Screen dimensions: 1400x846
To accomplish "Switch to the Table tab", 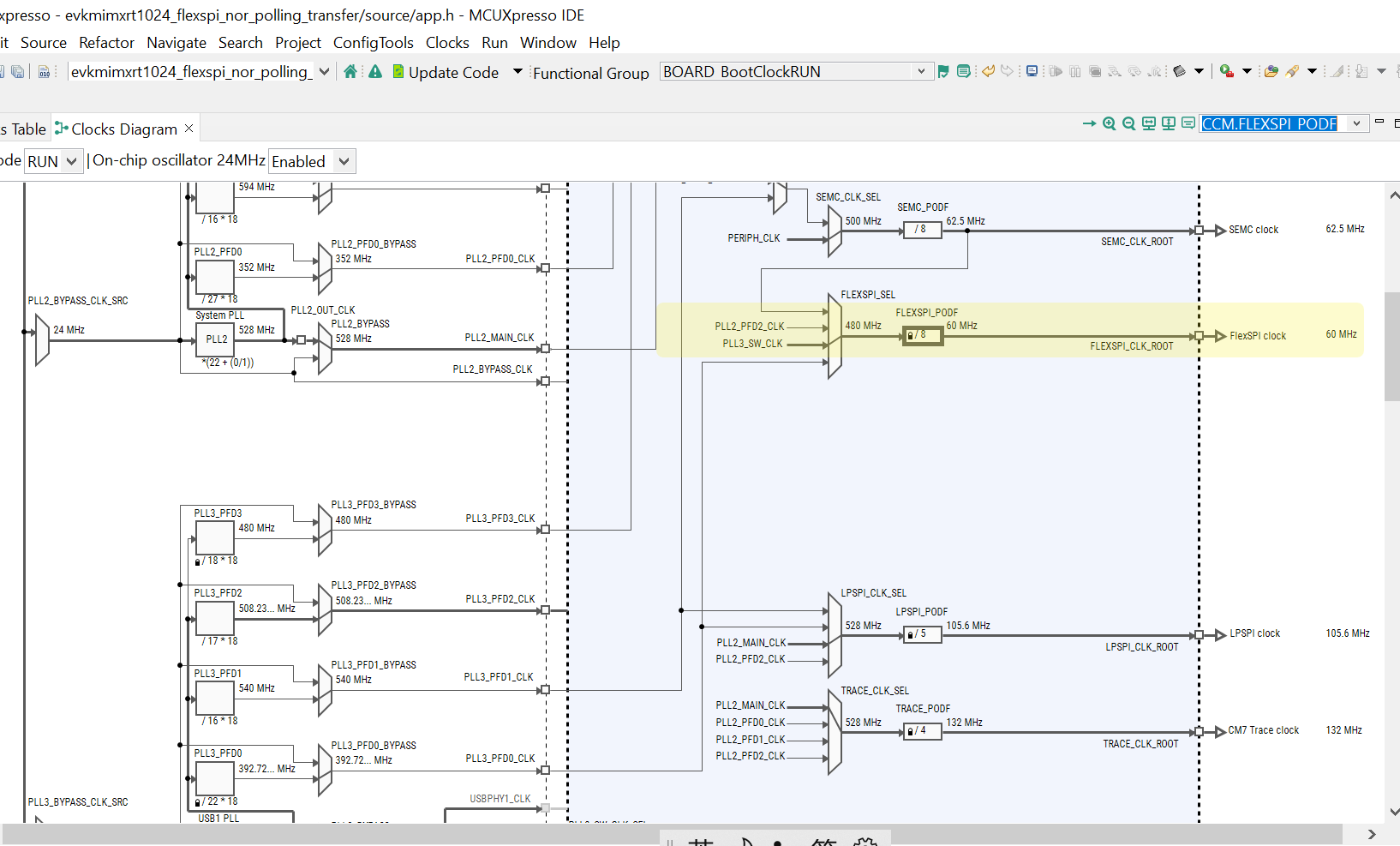I will pos(26,129).
